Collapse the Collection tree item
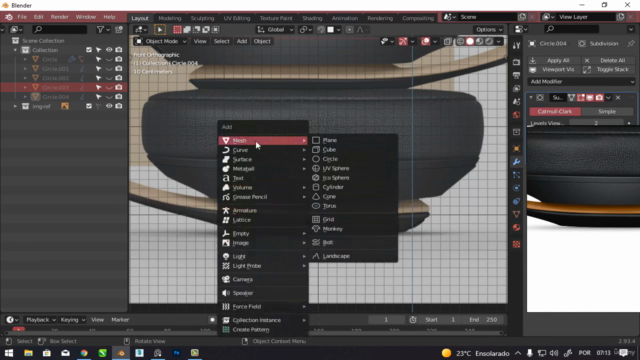 click(x=16, y=50)
